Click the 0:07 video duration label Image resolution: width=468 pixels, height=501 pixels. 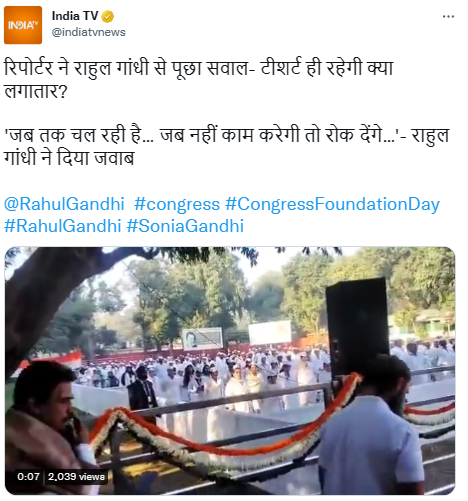(28, 476)
